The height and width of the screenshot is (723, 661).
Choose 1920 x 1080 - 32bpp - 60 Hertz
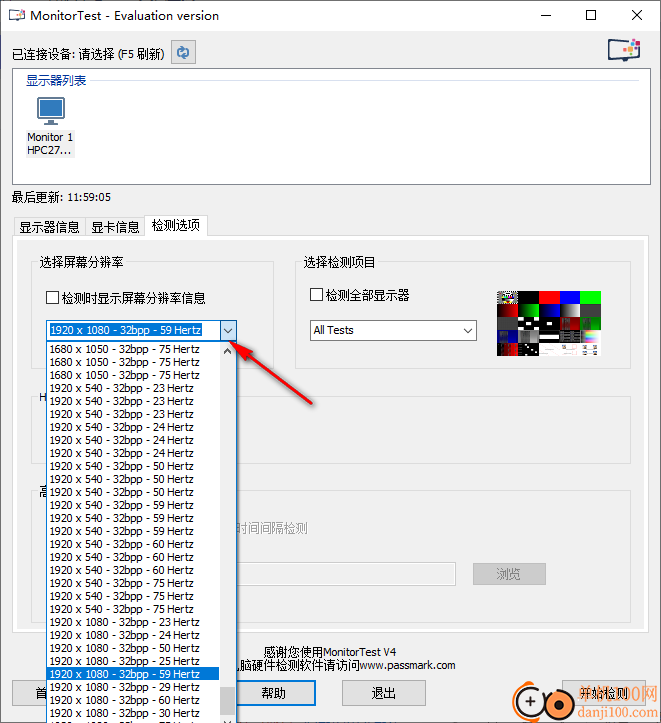point(133,700)
